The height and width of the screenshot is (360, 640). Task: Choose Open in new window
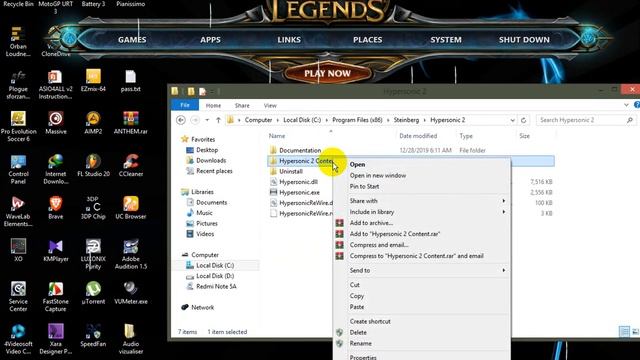[422, 176]
